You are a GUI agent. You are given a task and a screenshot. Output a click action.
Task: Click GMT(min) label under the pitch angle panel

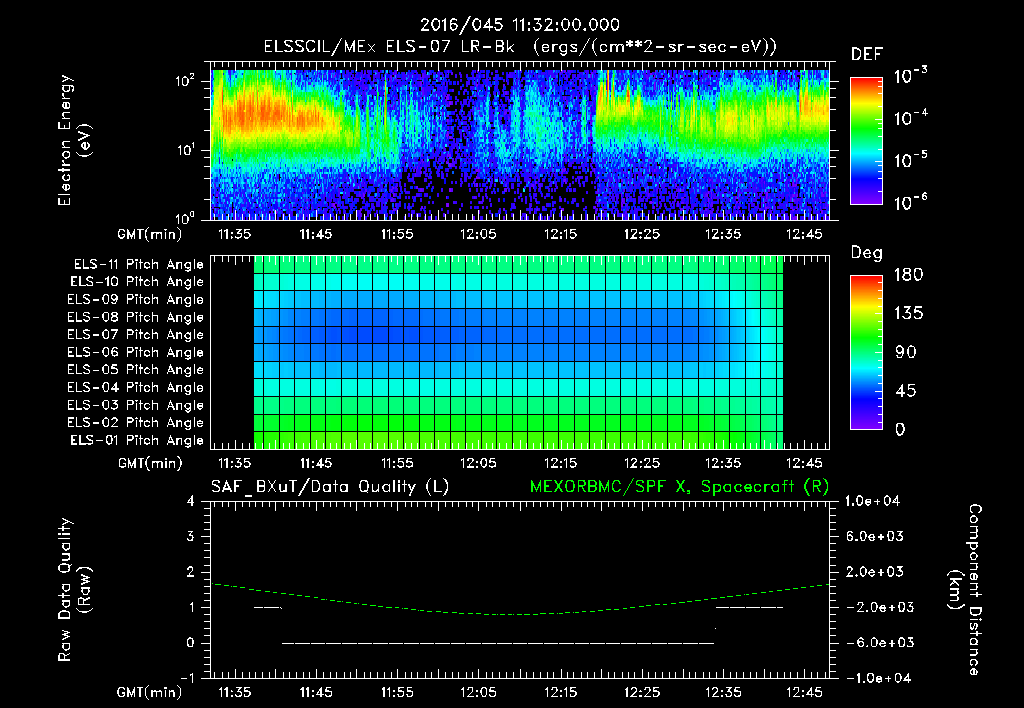pos(150,463)
